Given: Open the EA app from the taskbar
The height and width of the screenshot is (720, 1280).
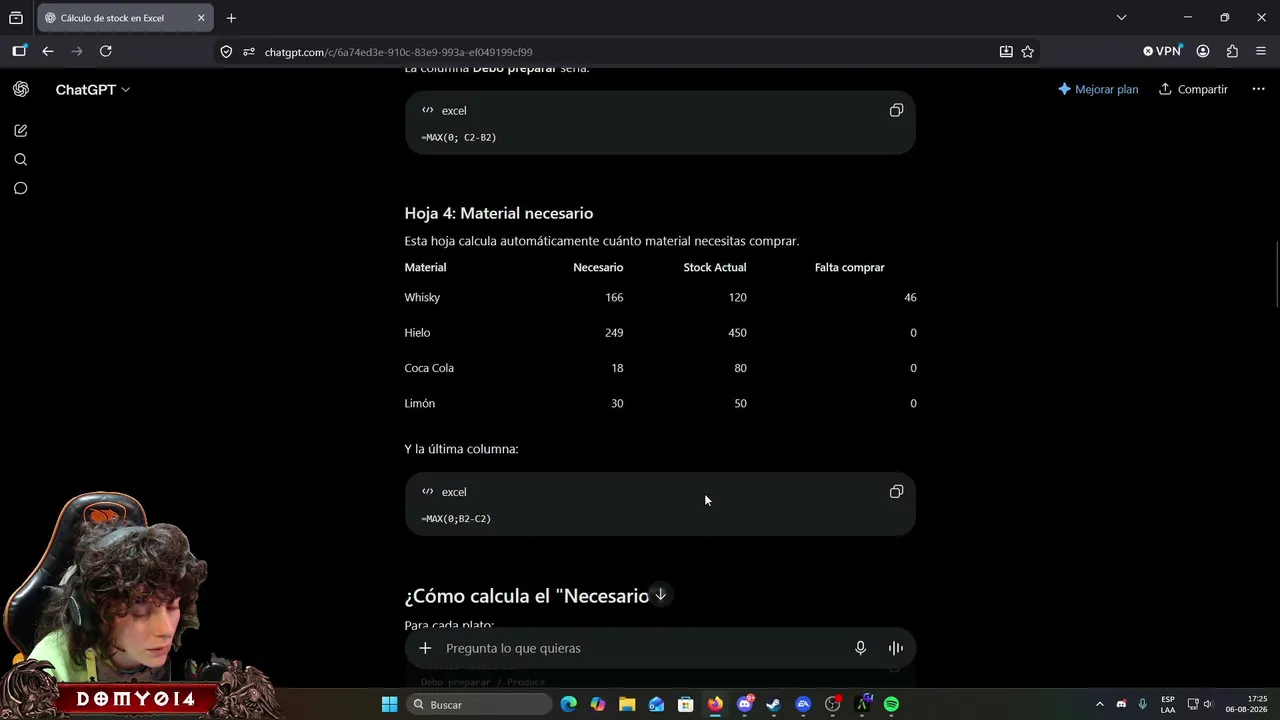Looking at the screenshot, I should (803, 704).
